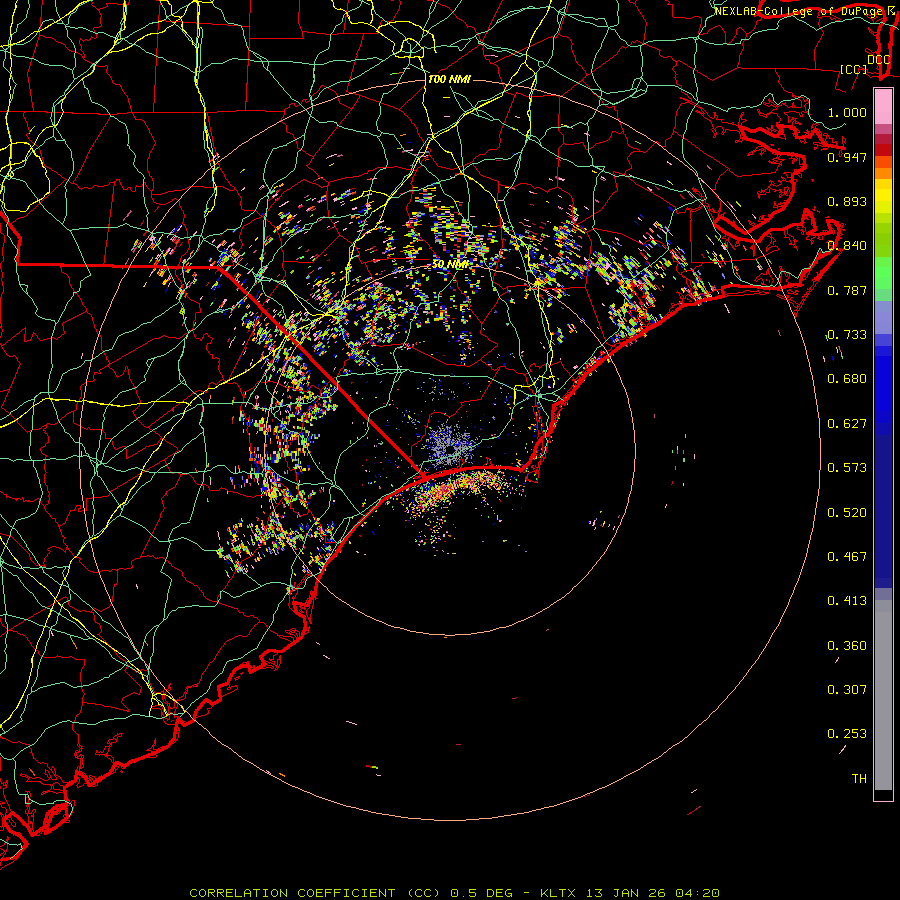Click the TH threshold label
Image resolution: width=900 pixels, height=900 pixels.
pyautogui.click(x=859, y=779)
